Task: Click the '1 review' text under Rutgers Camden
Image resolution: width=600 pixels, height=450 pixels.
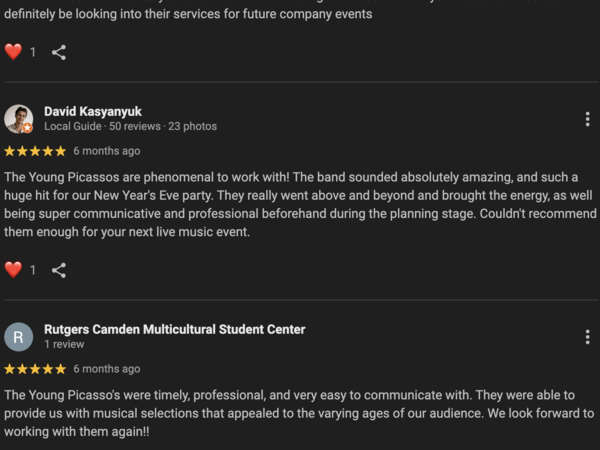Action: click(64, 344)
